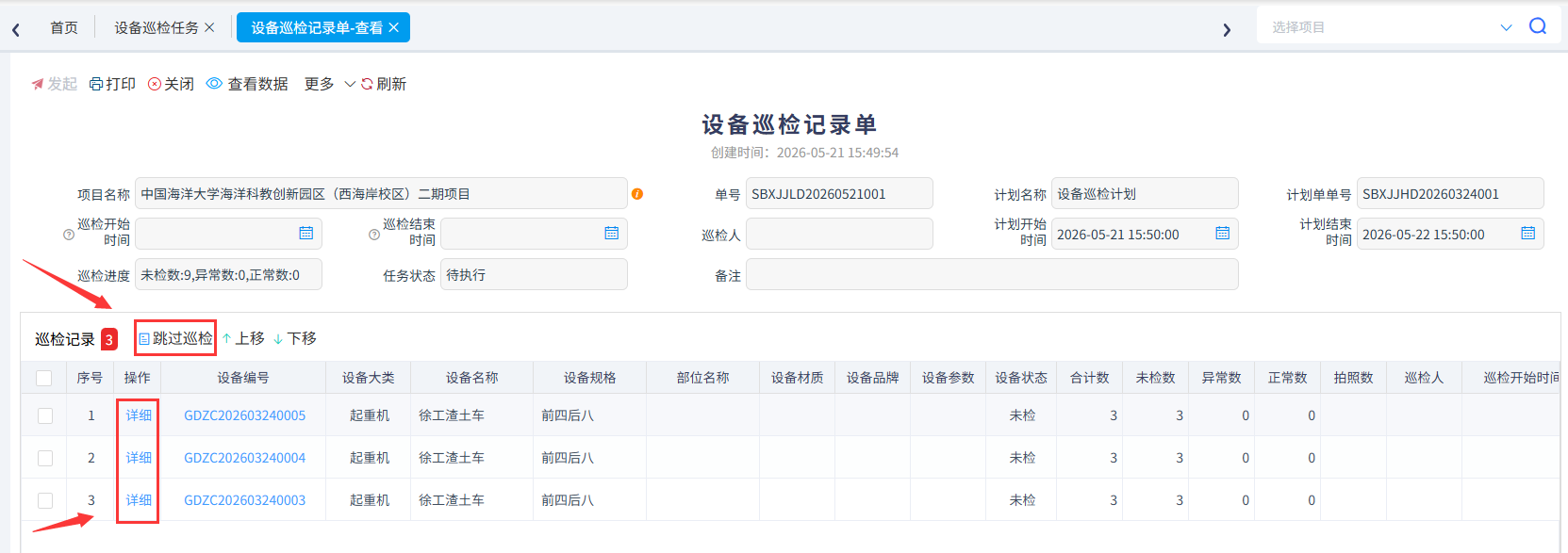This screenshot has height=553, width=1568.
Task: Switch to the 设备巡检任务 tab
Action: pos(157,28)
